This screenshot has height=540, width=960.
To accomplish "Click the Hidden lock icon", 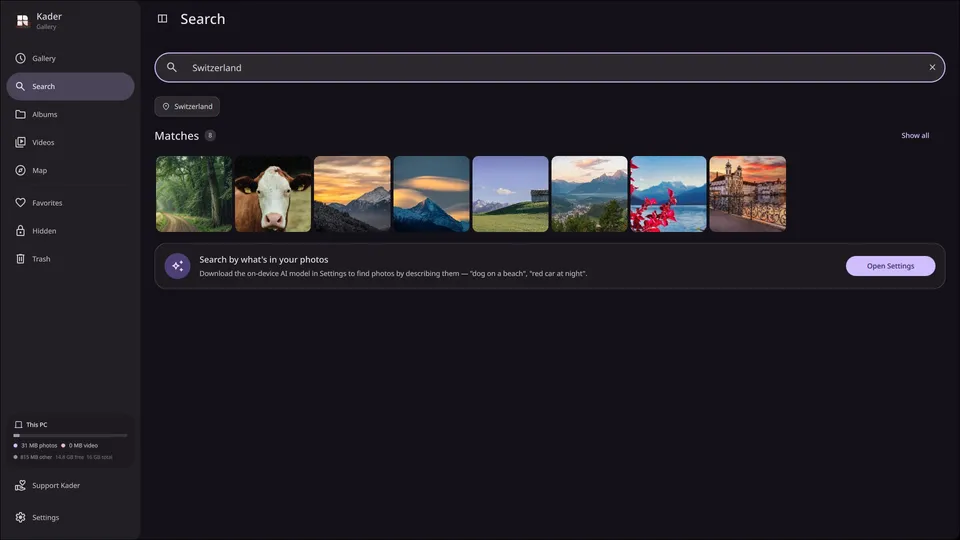I will [x=20, y=231].
